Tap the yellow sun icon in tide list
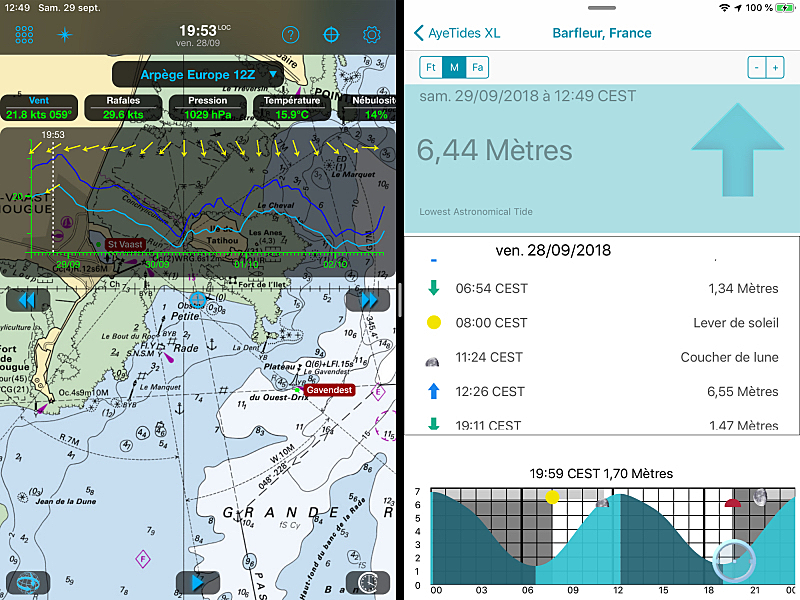The width and height of the screenshot is (800, 600). pyautogui.click(x=434, y=322)
